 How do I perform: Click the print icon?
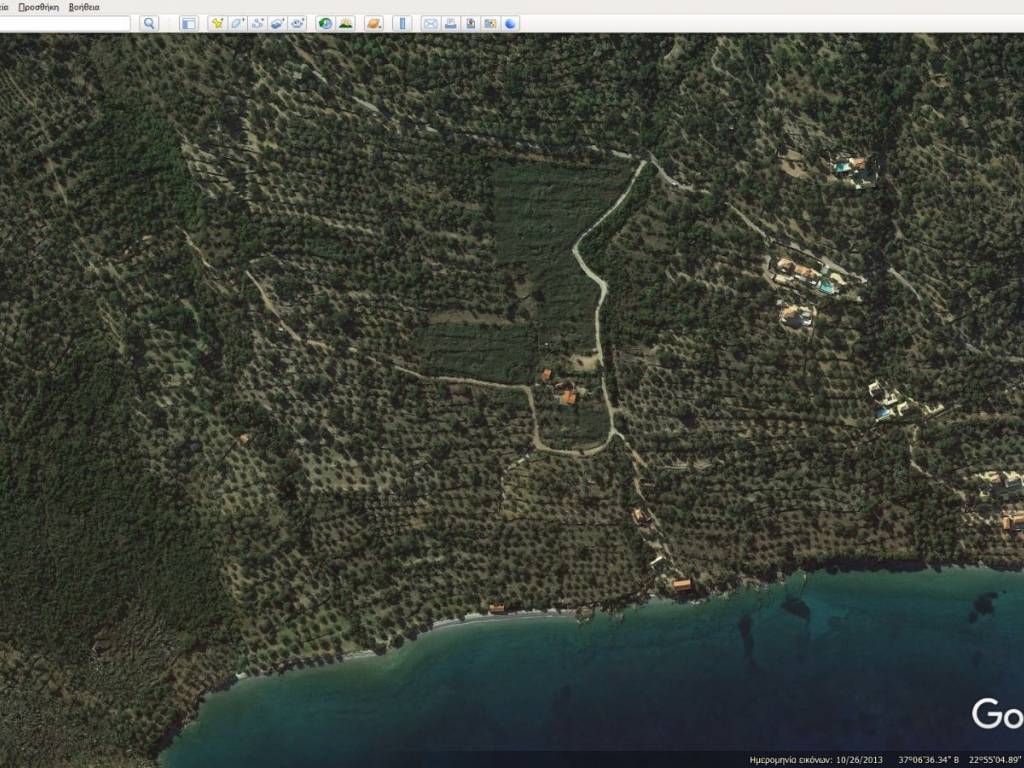(x=450, y=23)
